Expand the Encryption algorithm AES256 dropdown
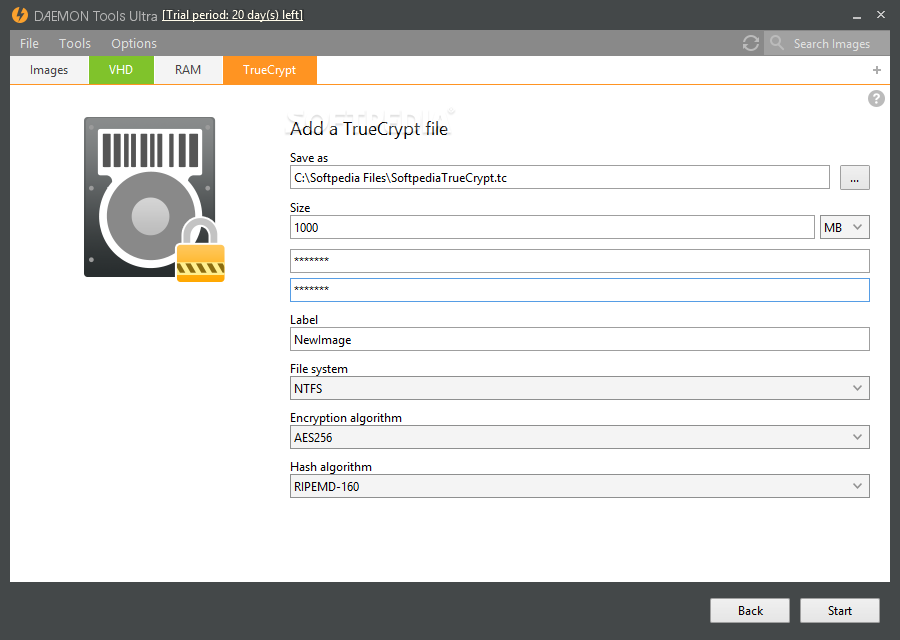The height and width of the screenshot is (640, 900). tap(580, 437)
